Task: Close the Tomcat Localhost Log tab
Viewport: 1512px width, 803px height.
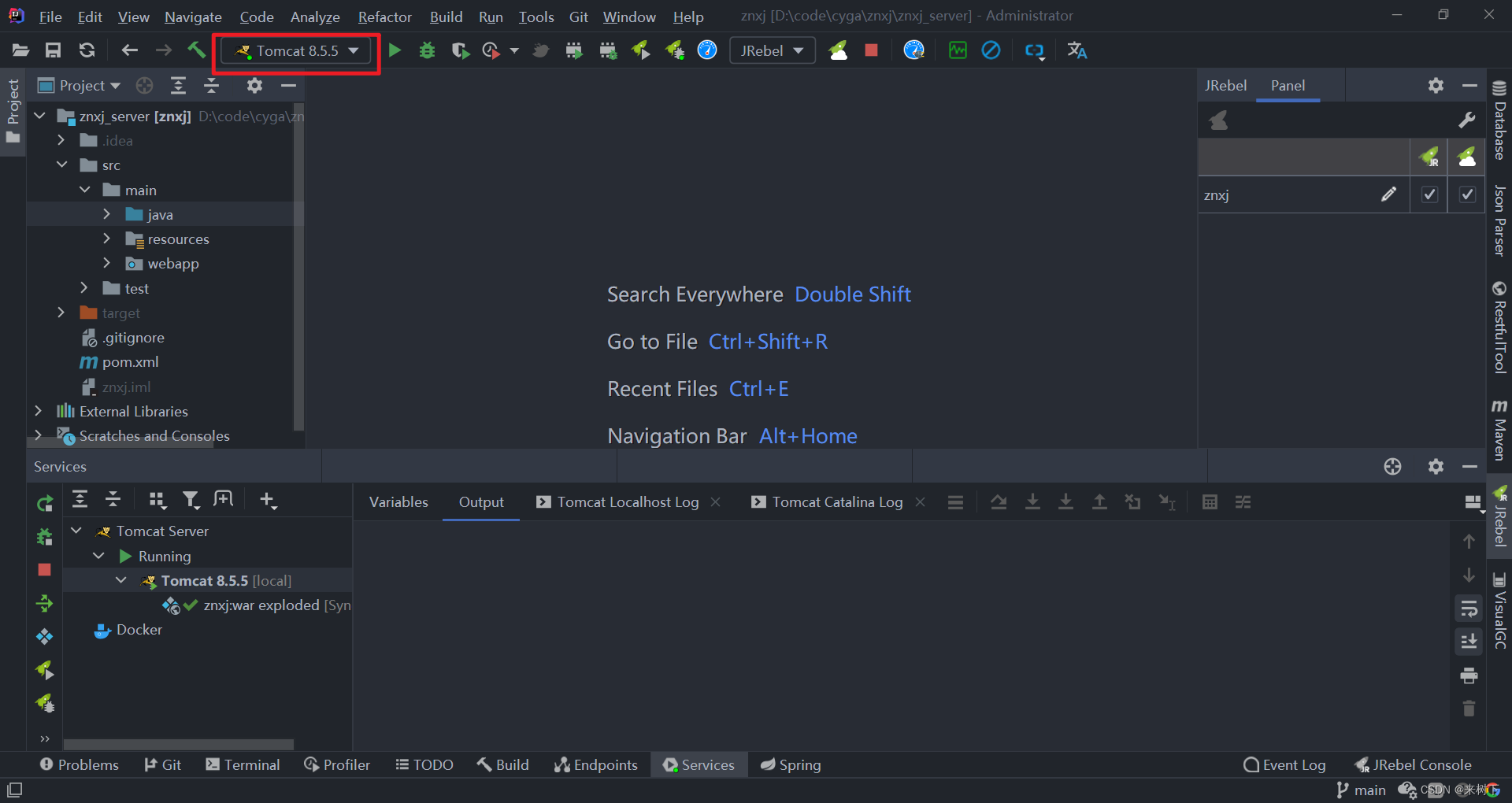Action: [x=715, y=501]
